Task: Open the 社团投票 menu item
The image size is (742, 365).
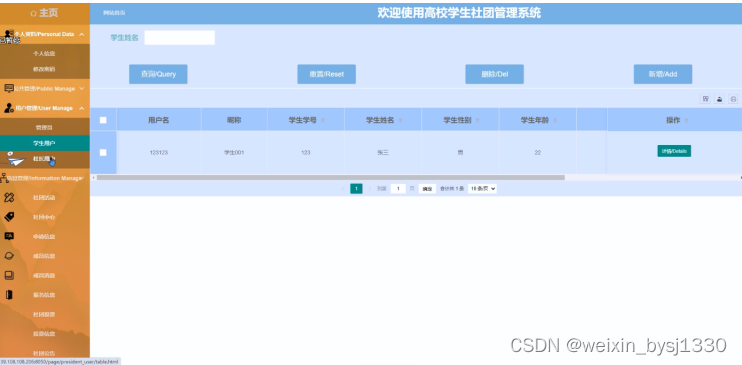Action: point(44,314)
